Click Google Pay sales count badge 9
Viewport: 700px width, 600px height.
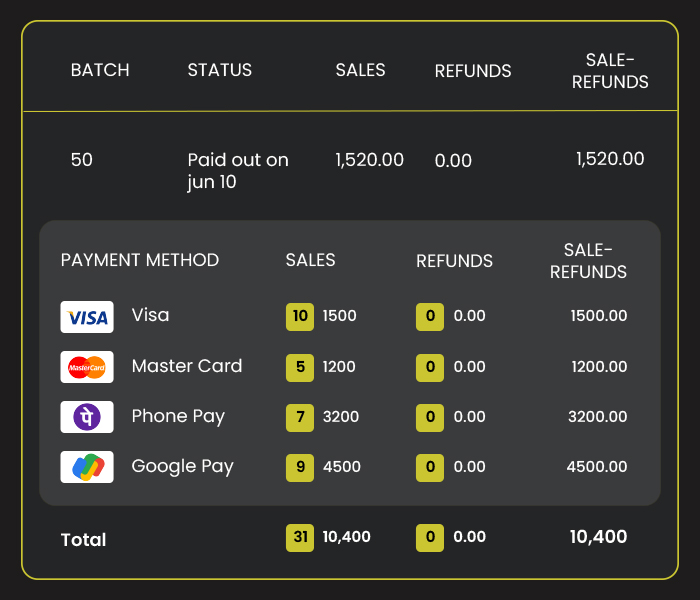[x=299, y=467]
